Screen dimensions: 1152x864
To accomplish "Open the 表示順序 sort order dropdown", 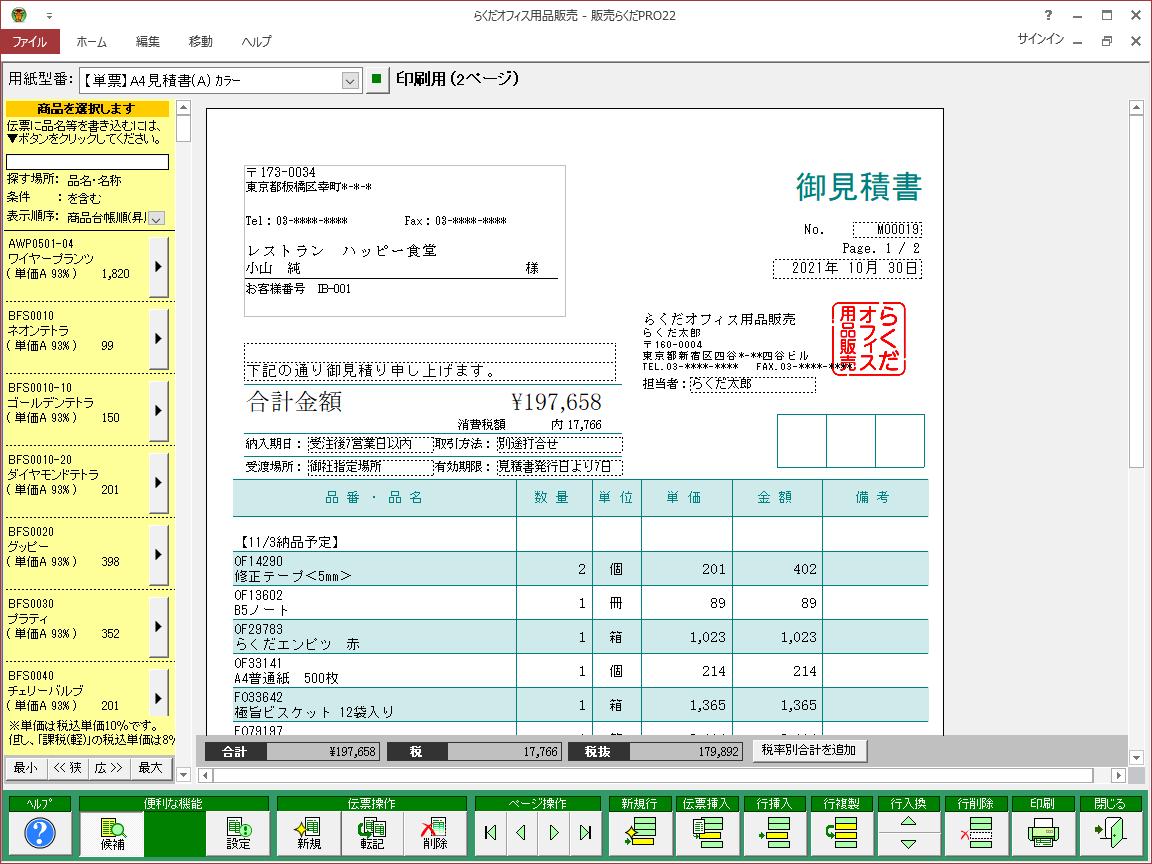I will click(x=156, y=218).
